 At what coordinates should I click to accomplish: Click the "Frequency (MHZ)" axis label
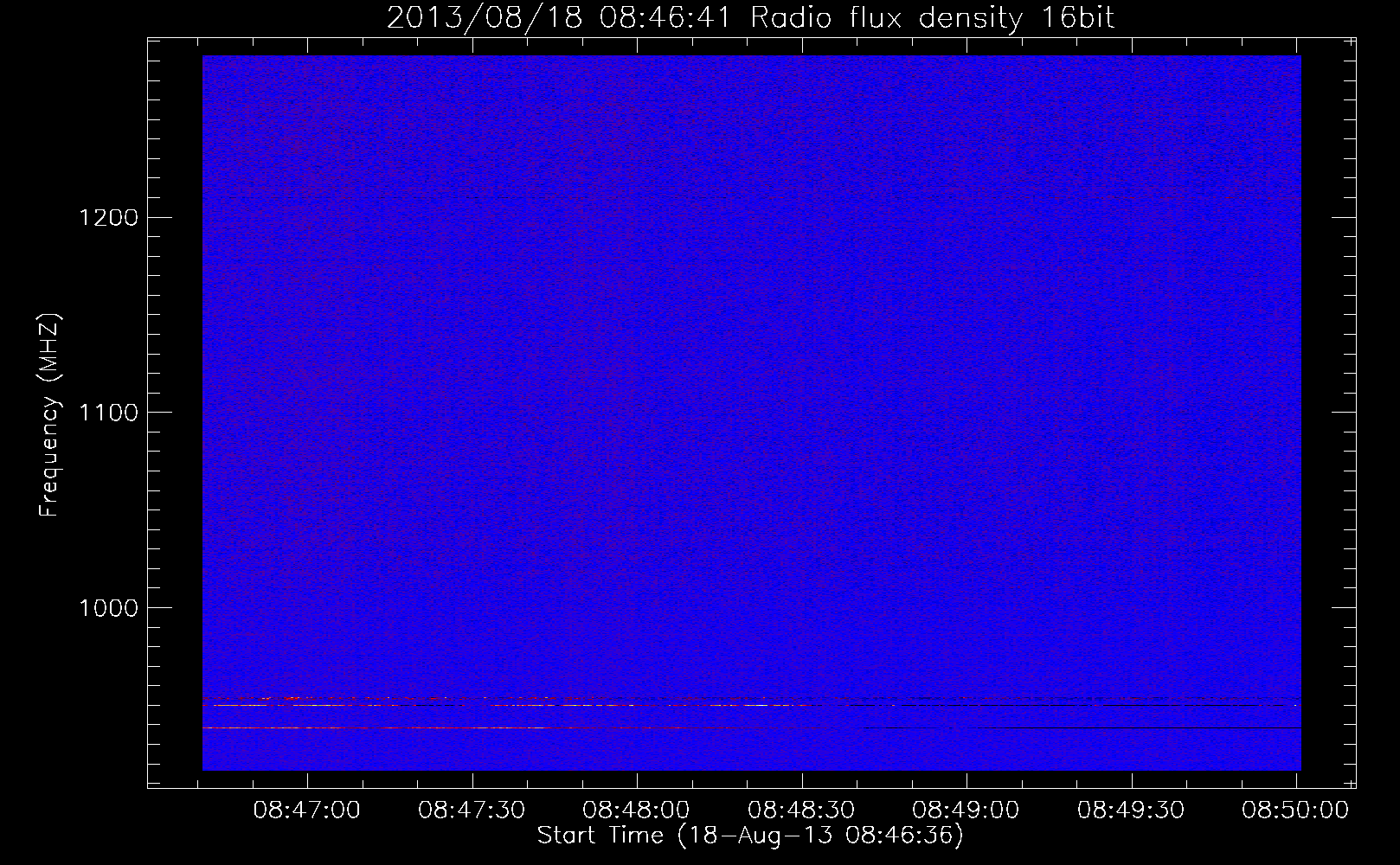[x=49, y=414]
